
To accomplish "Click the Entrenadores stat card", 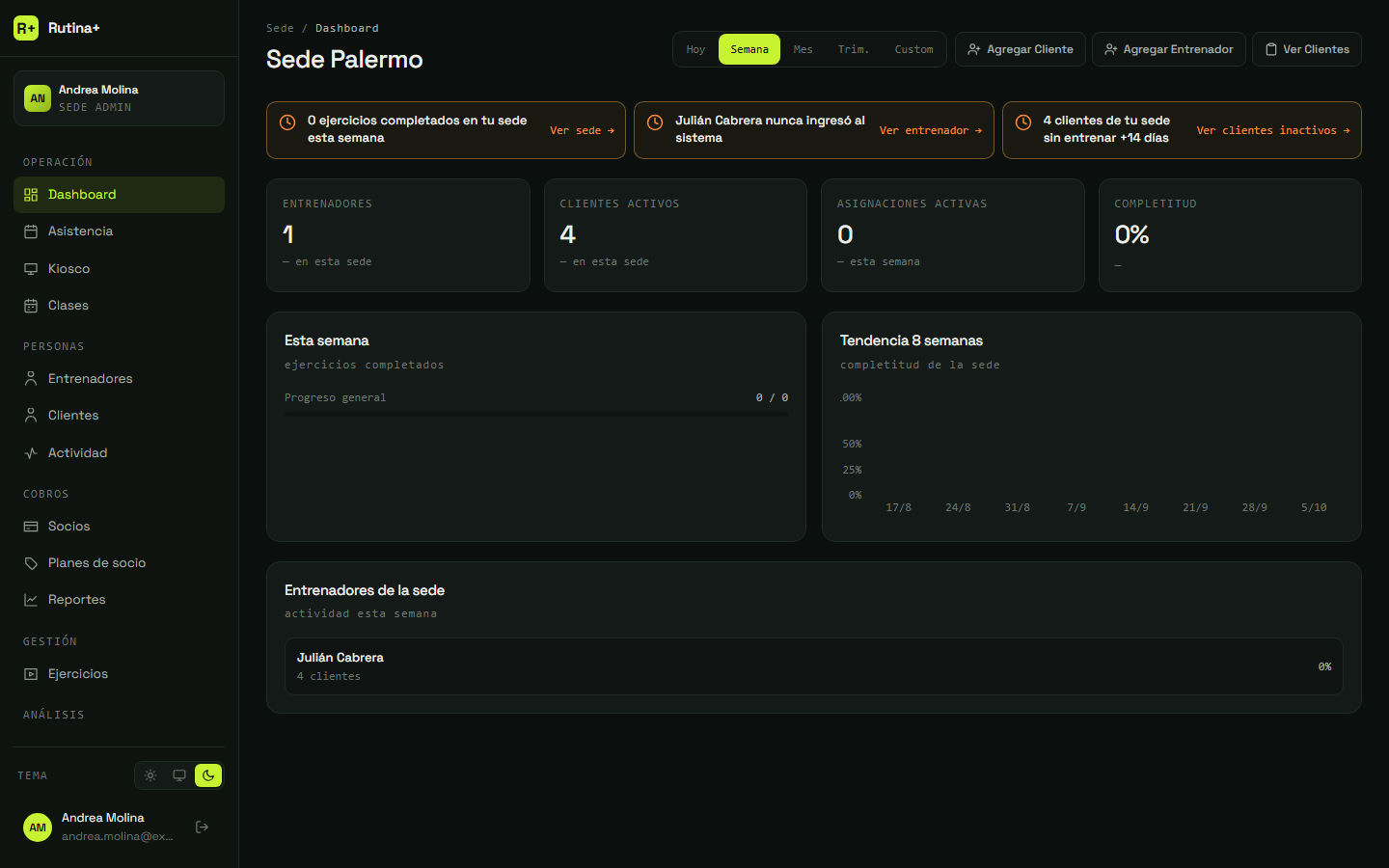I will [x=398, y=235].
